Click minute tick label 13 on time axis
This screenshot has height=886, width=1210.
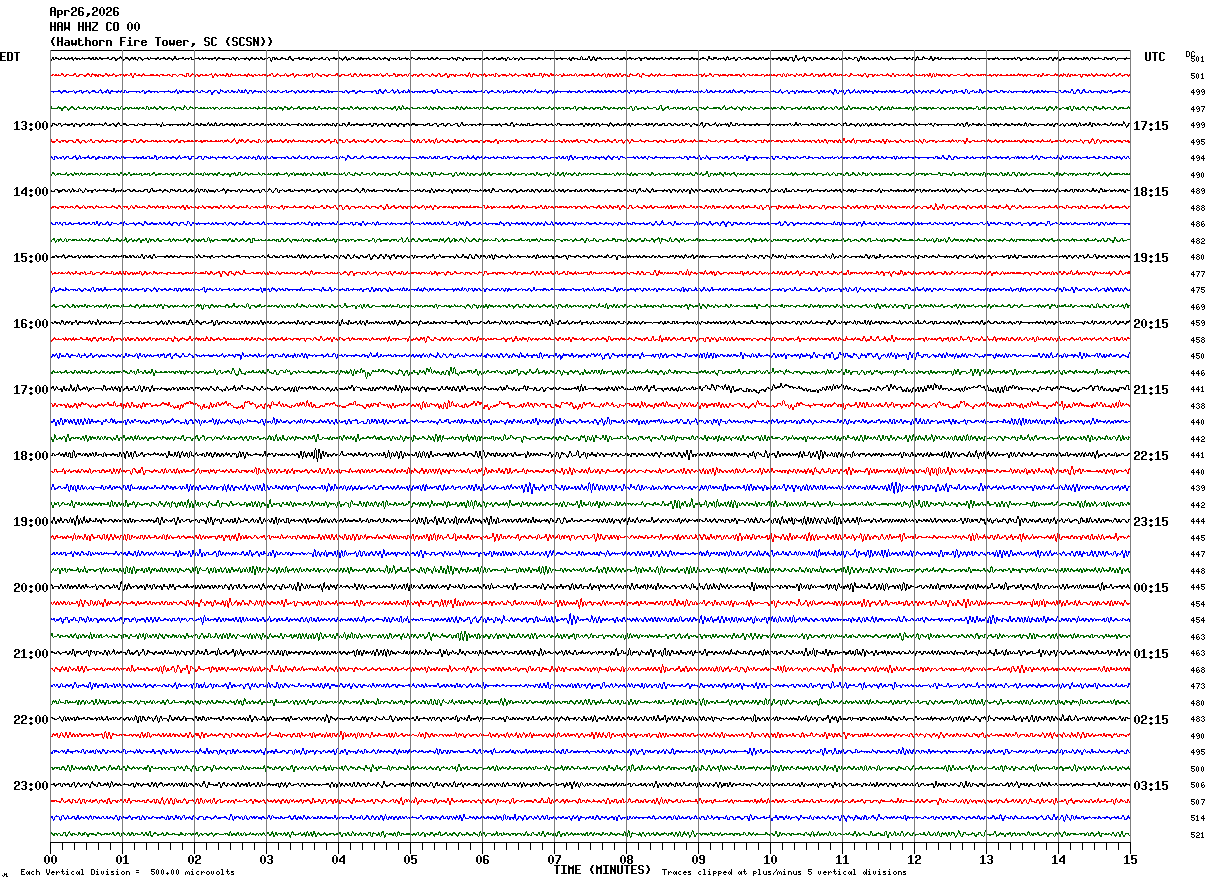tap(986, 859)
